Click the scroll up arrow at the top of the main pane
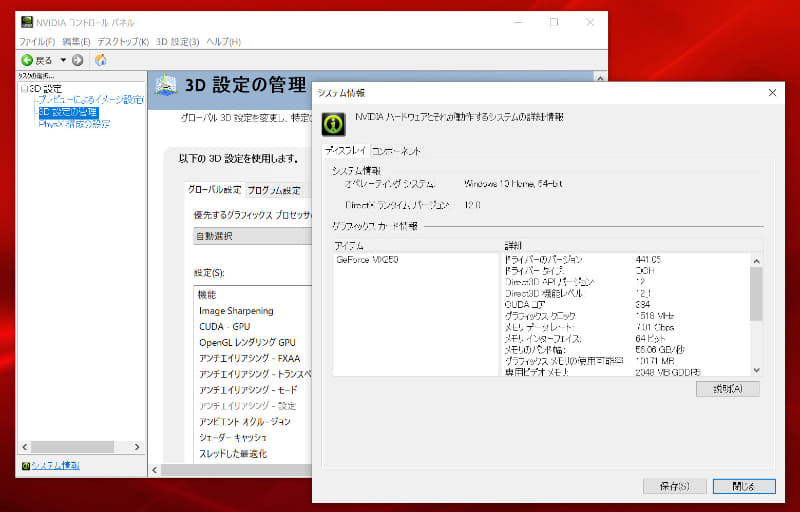The height and width of the screenshot is (512, 800). [x=601, y=78]
